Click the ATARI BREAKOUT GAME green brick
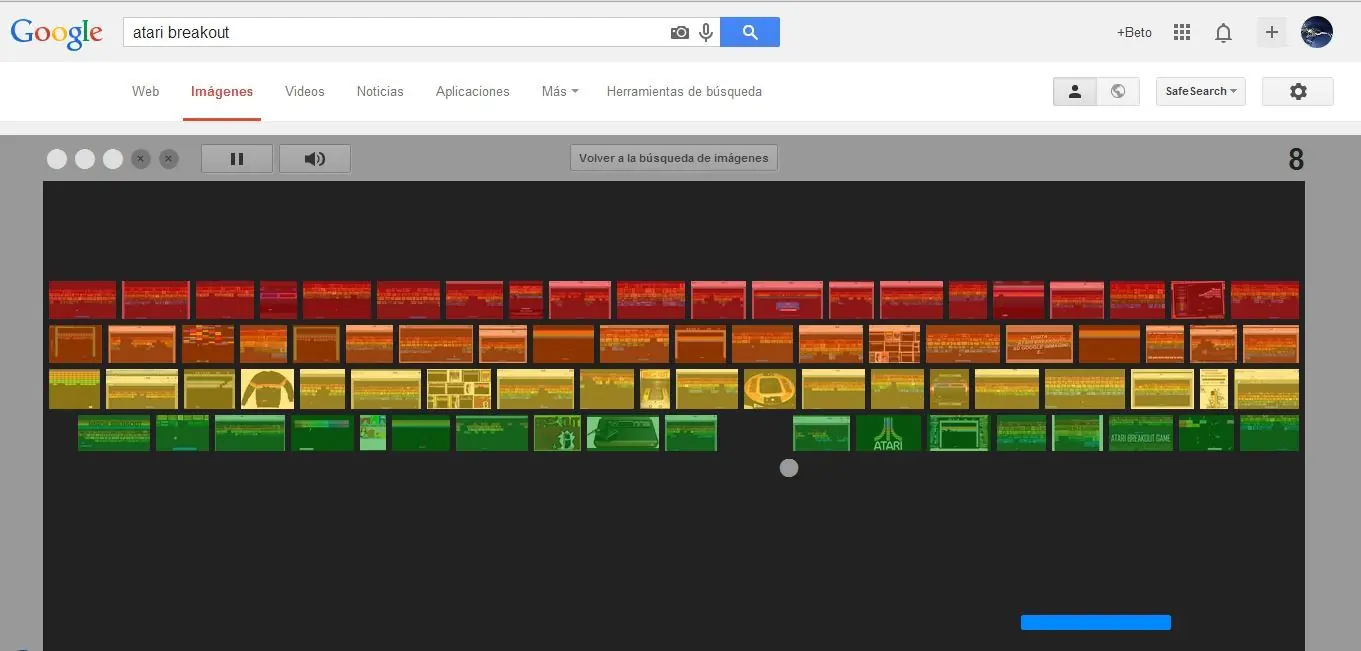 point(1141,433)
